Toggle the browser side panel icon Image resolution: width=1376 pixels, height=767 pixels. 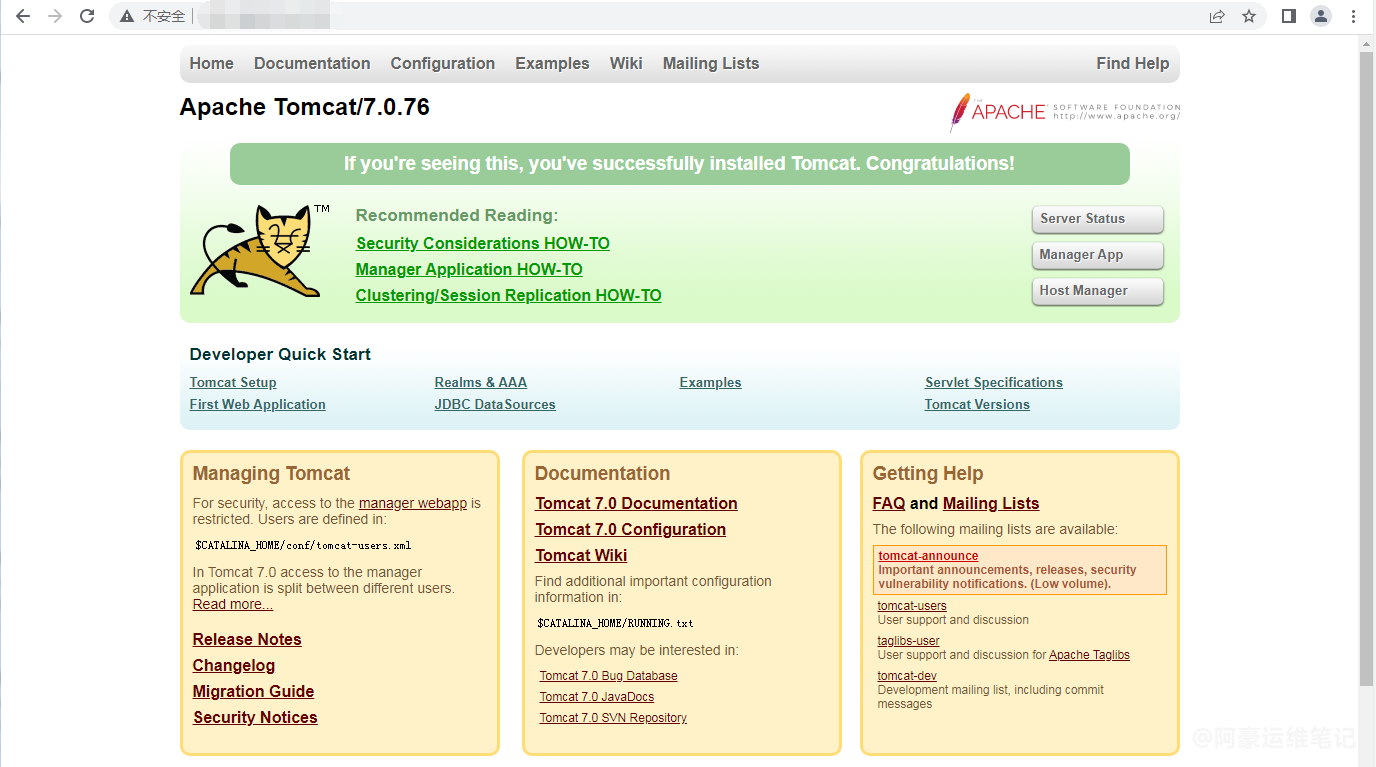[1289, 16]
